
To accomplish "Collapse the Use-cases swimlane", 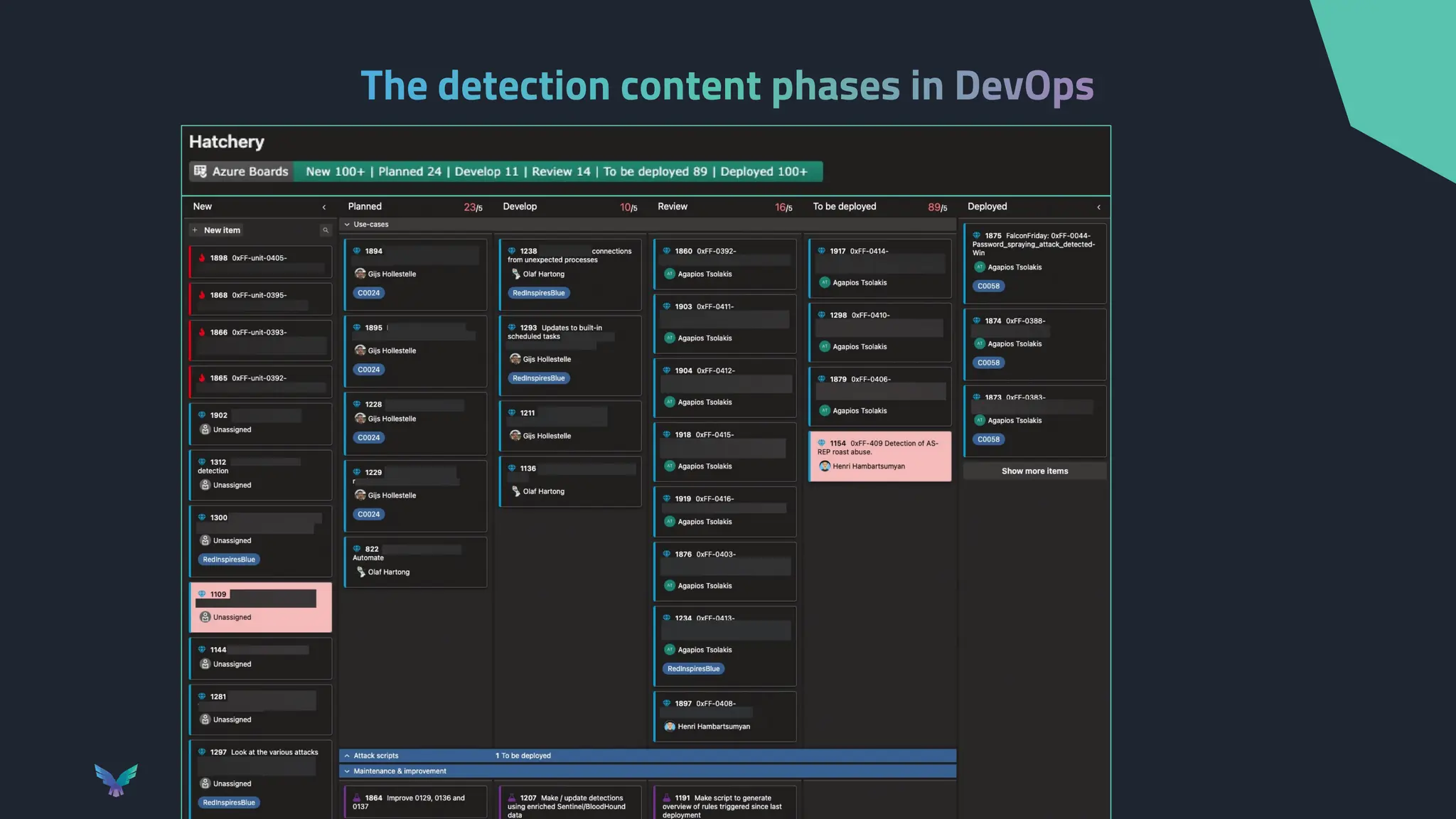I will 347,225.
